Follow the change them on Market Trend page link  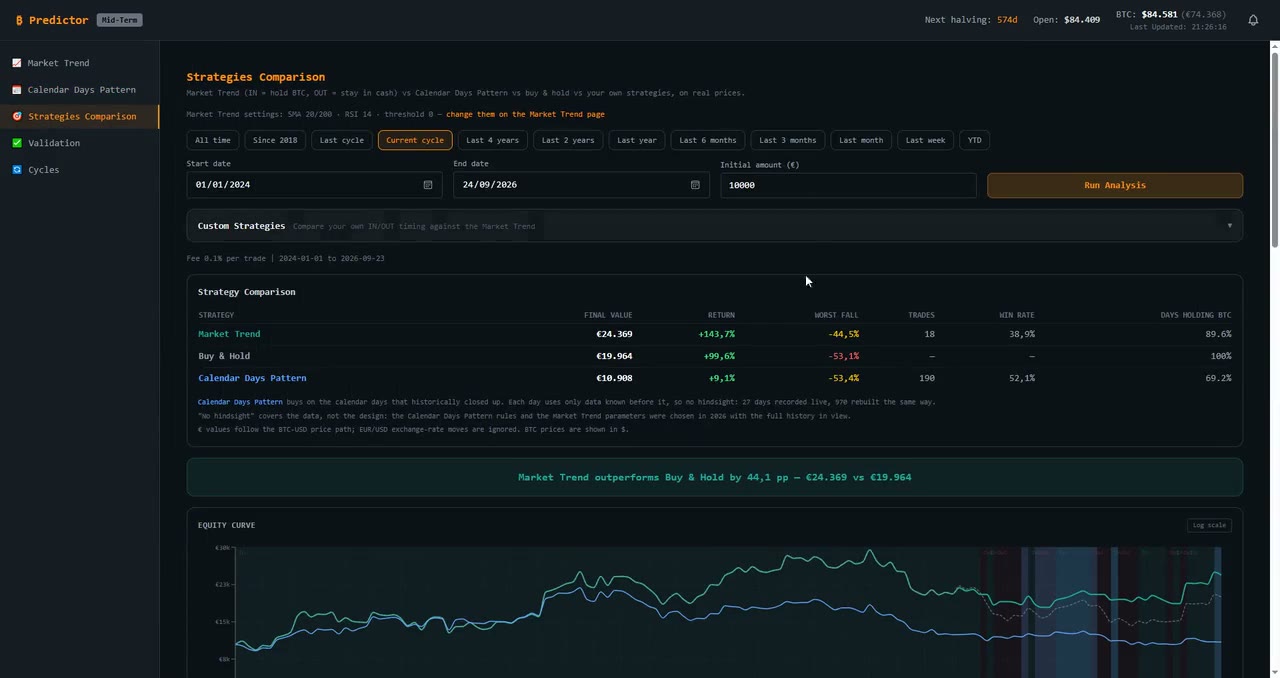525,114
